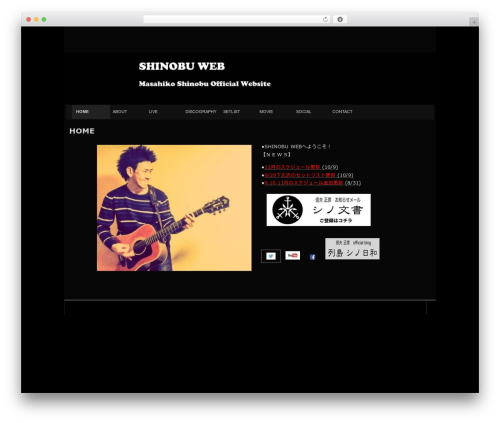
Task: Click the Masahiko Shinobu Official Website tagline
Action: [x=205, y=84]
